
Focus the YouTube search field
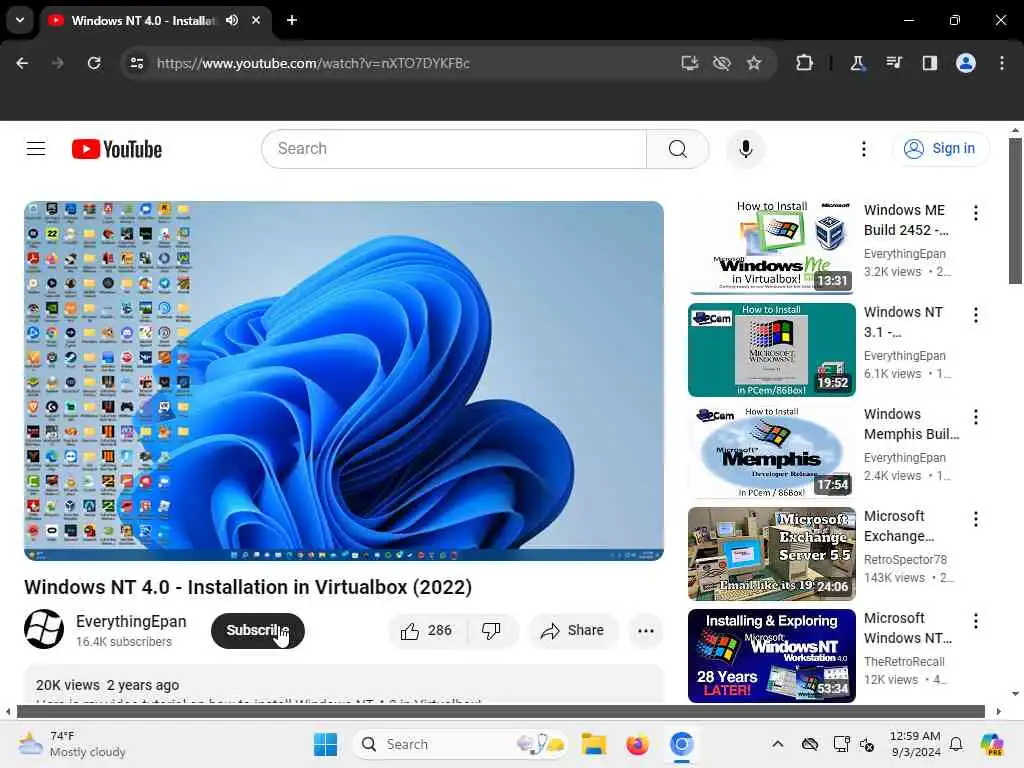454,149
